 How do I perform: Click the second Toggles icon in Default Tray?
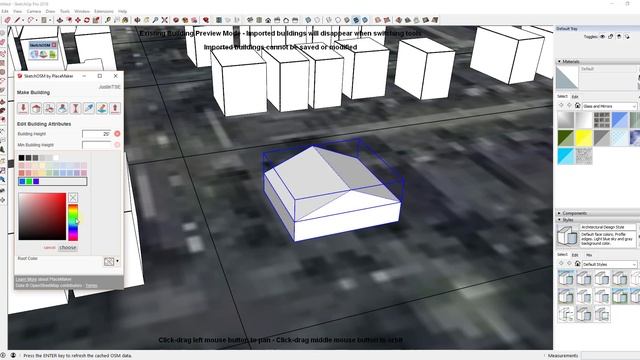point(611,37)
